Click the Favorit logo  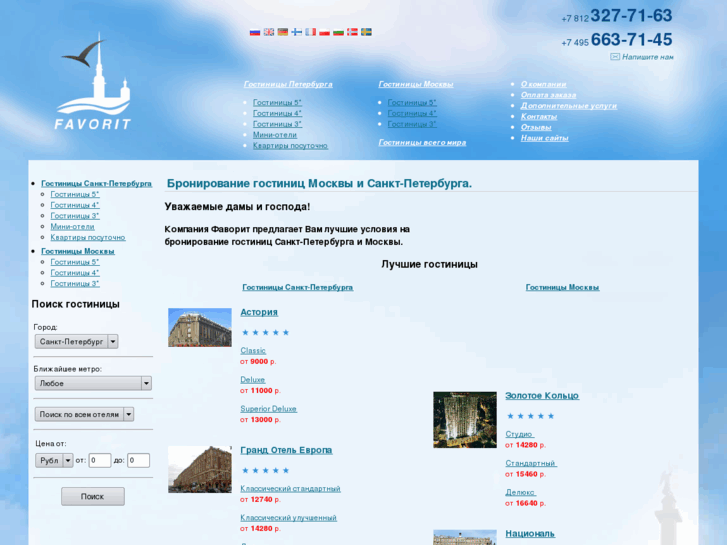point(93,81)
